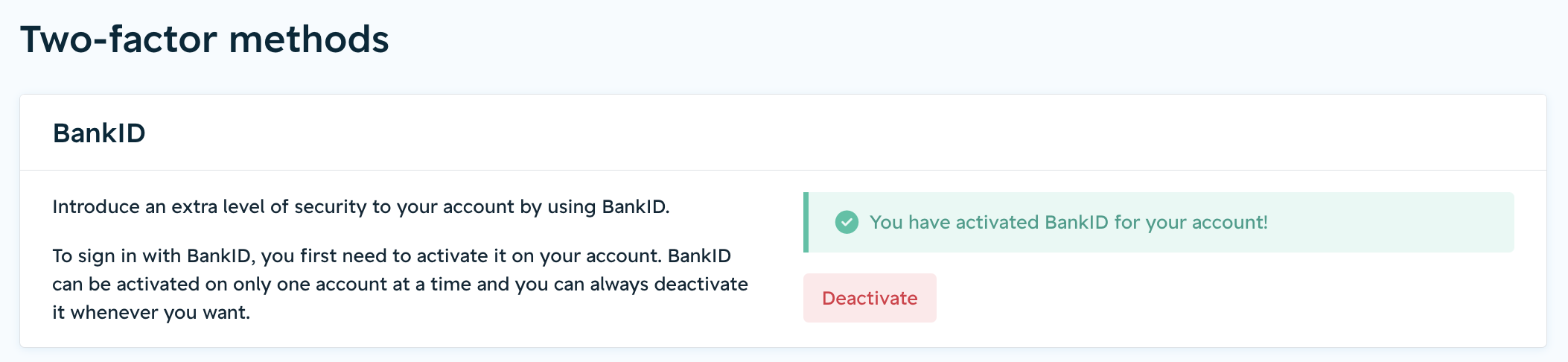Click the Deactivate button

point(870,298)
